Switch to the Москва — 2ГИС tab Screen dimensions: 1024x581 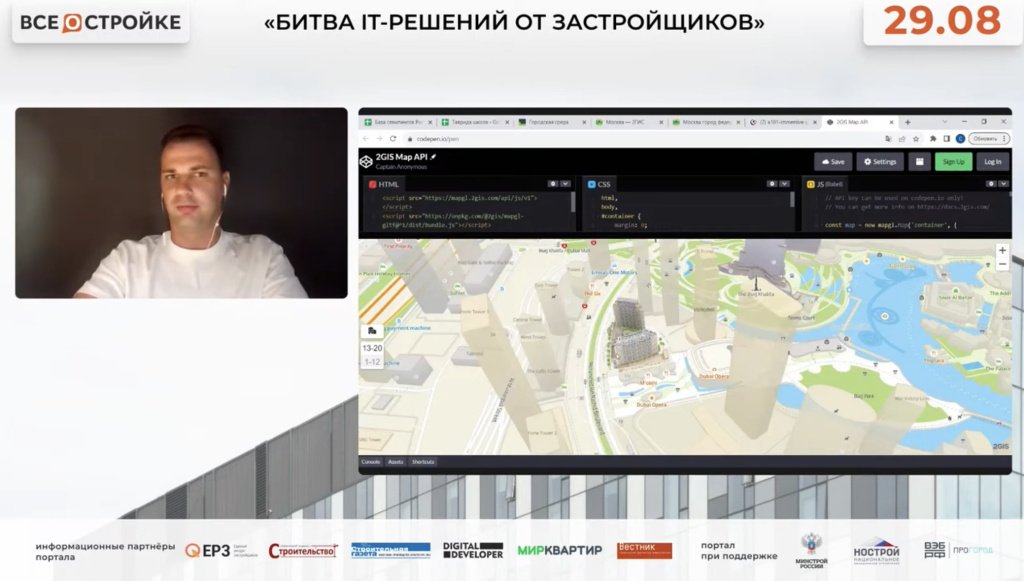(630, 122)
